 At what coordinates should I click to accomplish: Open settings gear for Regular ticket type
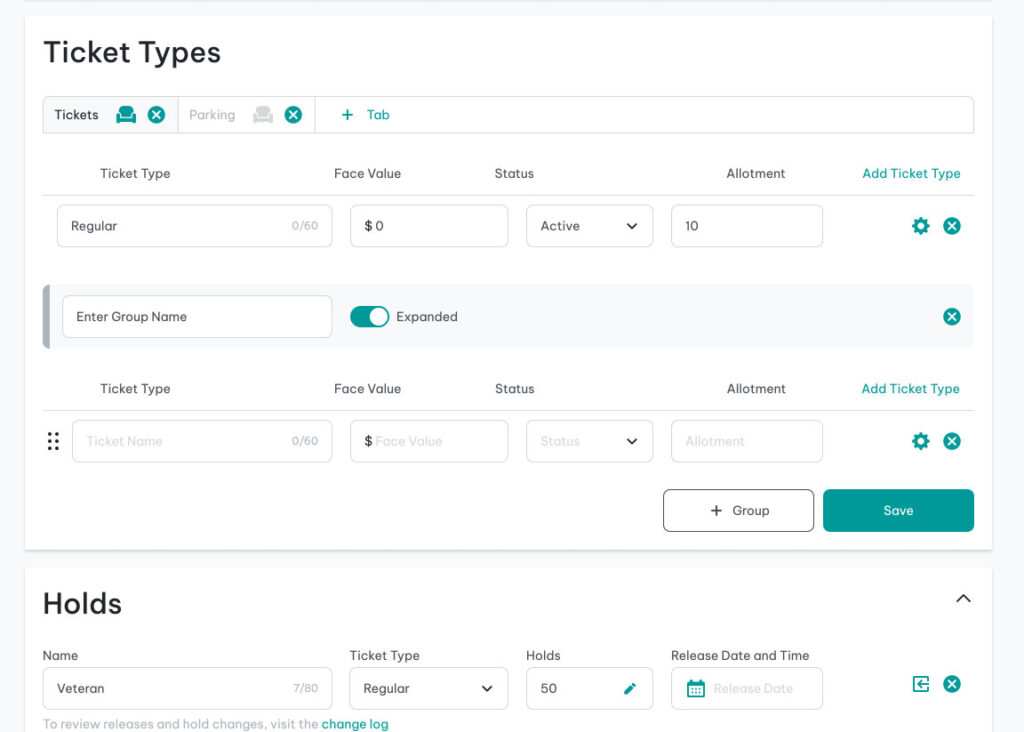[921, 226]
